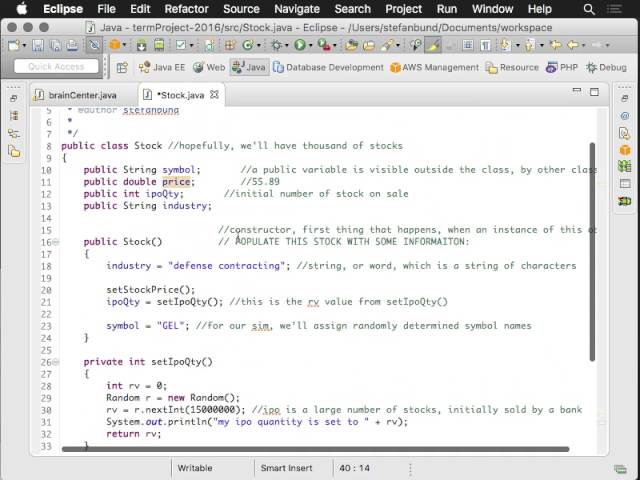This screenshot has width=640, height=480.
Task: Switch to AWS Management perspective
Action: point(434,67)
